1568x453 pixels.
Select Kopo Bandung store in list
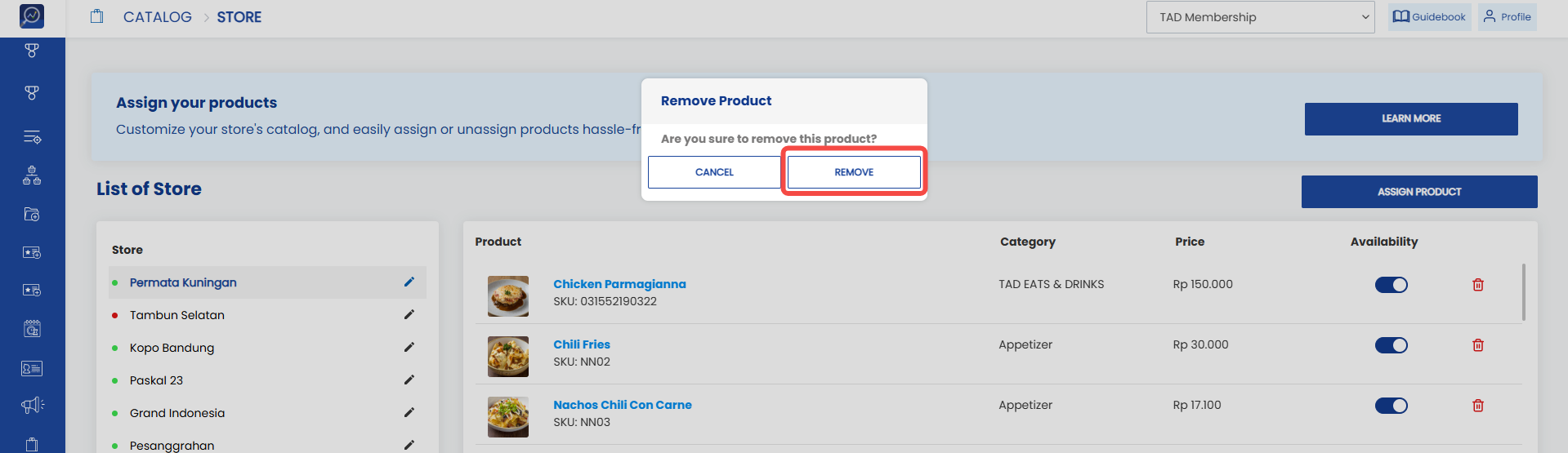(172, 348)
